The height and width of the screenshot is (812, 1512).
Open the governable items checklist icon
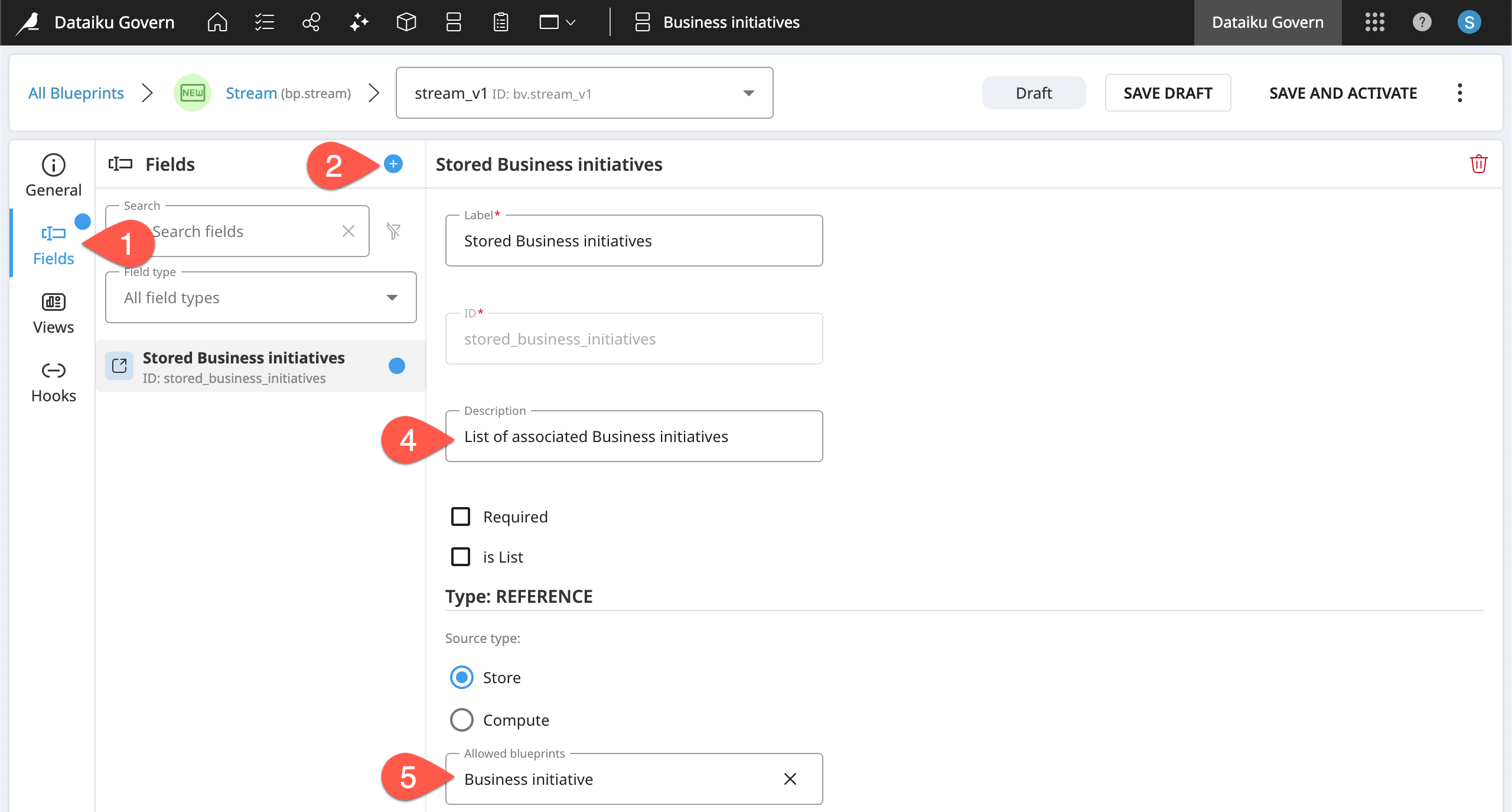(265, 22)
